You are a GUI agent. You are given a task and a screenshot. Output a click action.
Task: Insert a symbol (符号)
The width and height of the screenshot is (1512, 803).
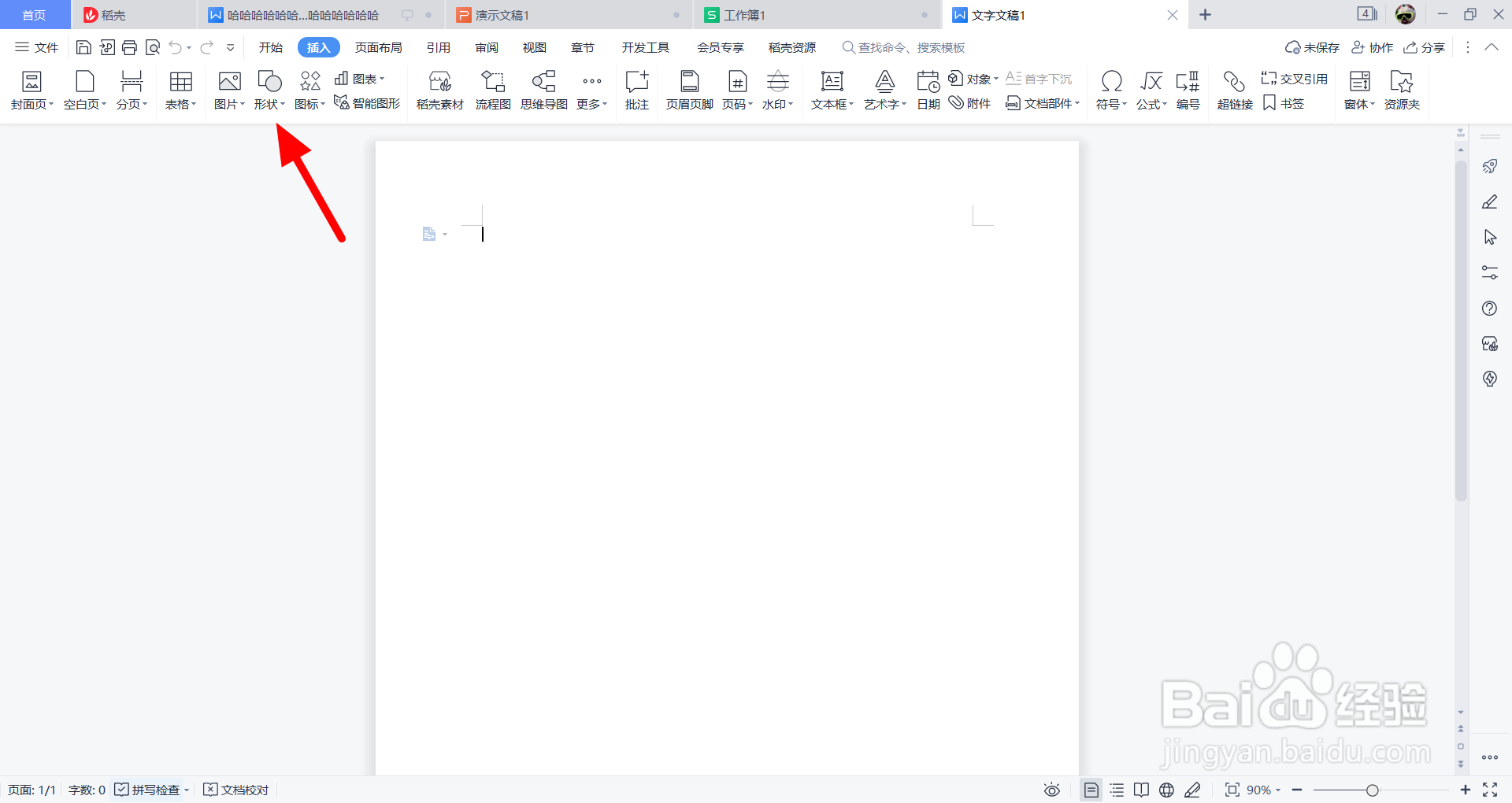[x=1111, y=91]
